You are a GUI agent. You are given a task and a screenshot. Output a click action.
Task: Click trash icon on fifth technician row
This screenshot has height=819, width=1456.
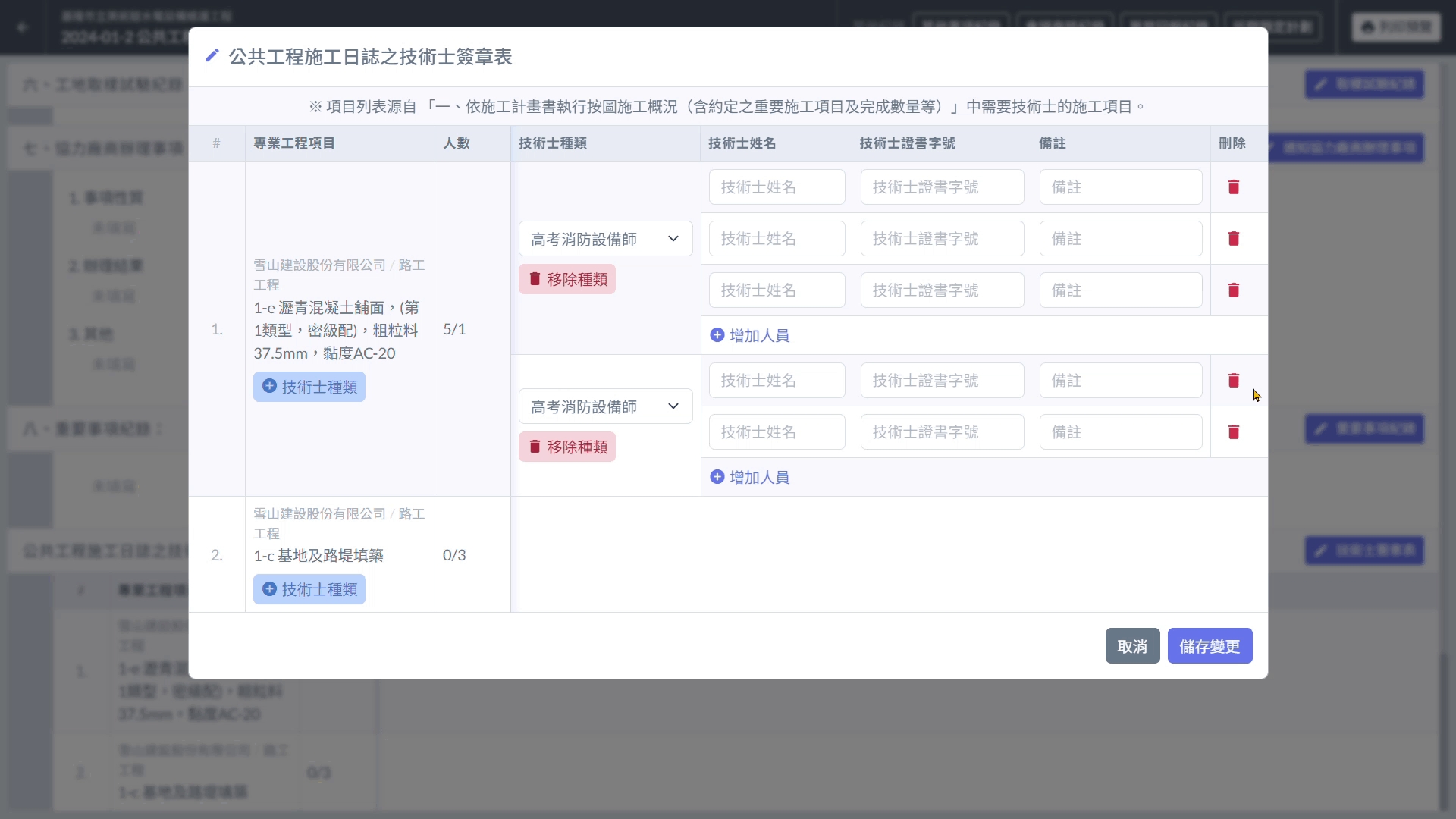1233,431
